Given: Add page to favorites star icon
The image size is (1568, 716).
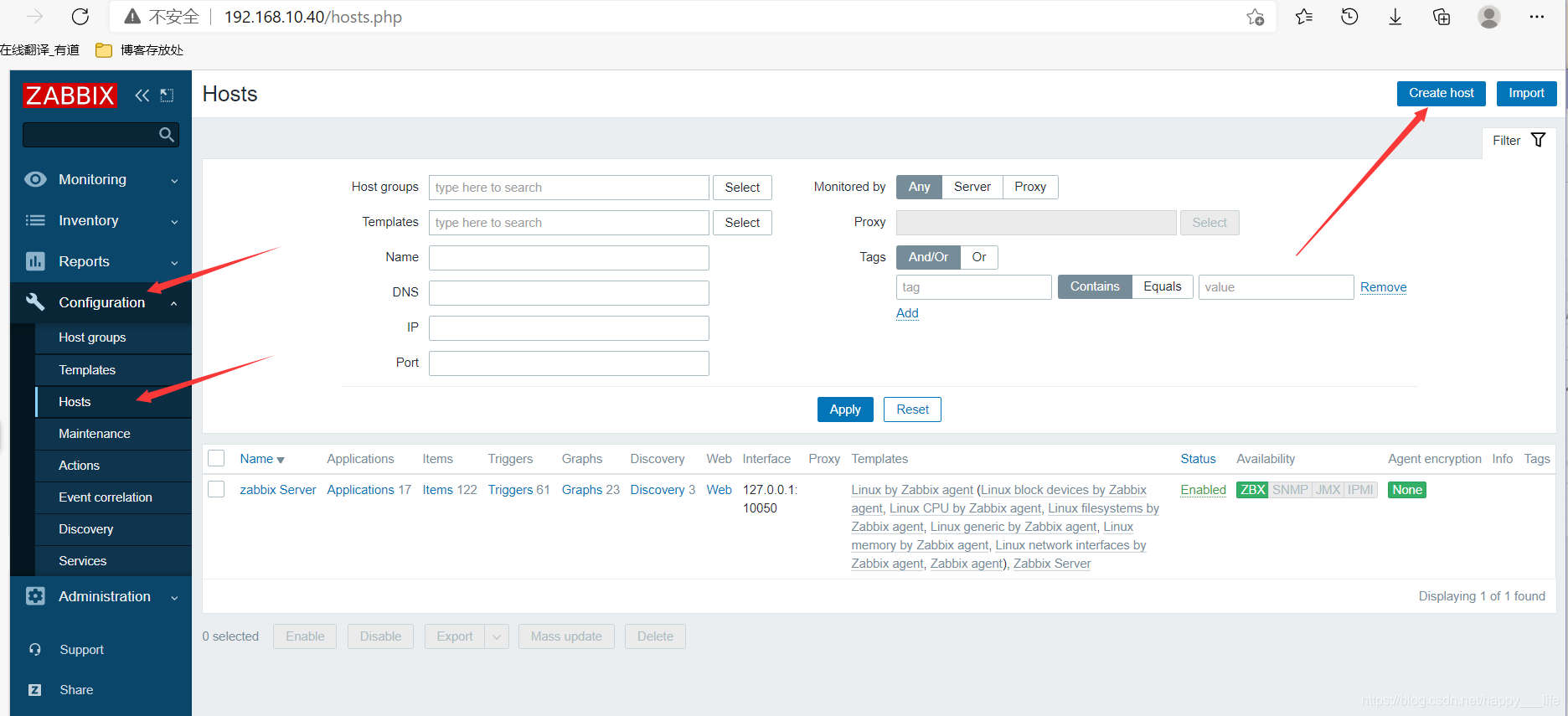Looking at the screenshot, I should tap(1255, 17).
